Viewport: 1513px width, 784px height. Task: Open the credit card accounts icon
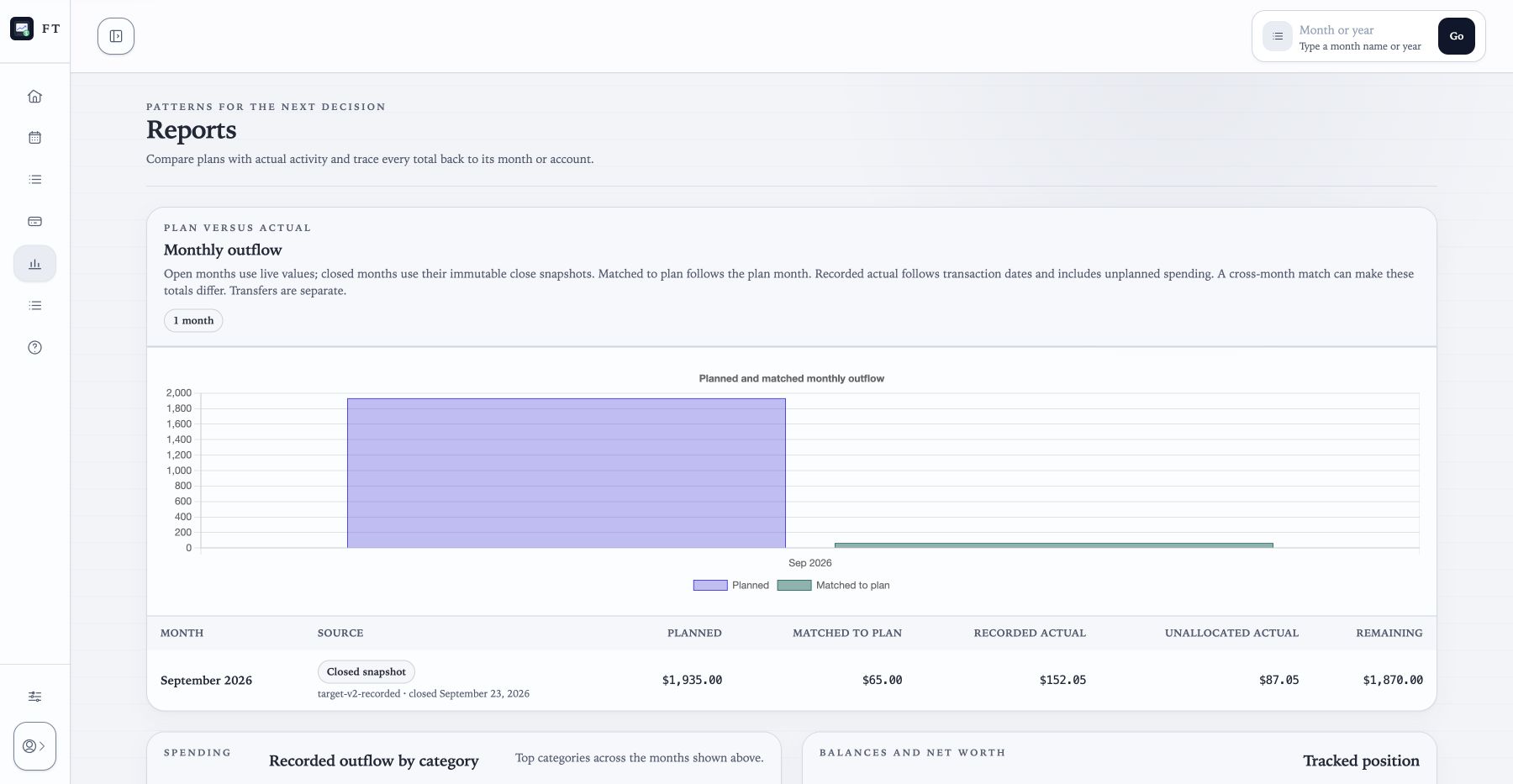coord(34,222)
